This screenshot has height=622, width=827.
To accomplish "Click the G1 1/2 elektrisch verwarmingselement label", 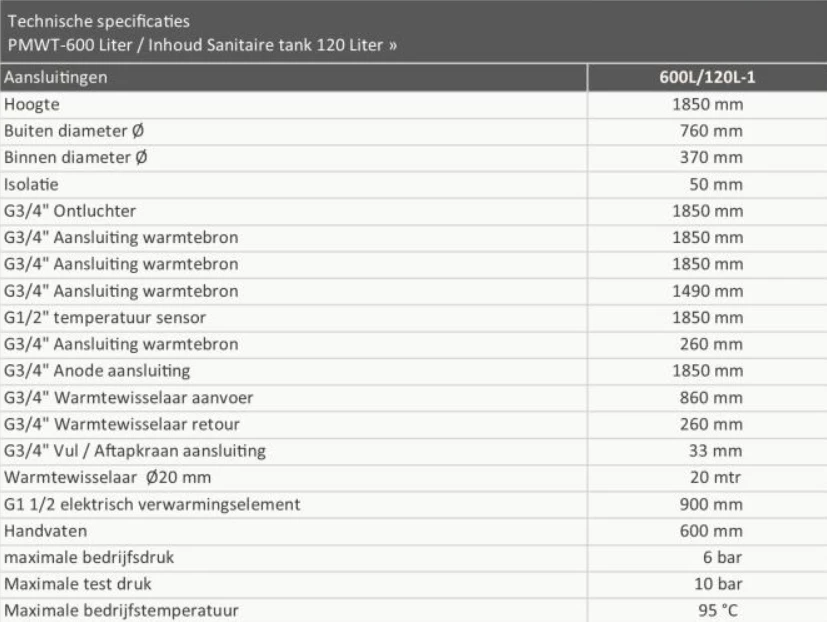I will (153, 504).
